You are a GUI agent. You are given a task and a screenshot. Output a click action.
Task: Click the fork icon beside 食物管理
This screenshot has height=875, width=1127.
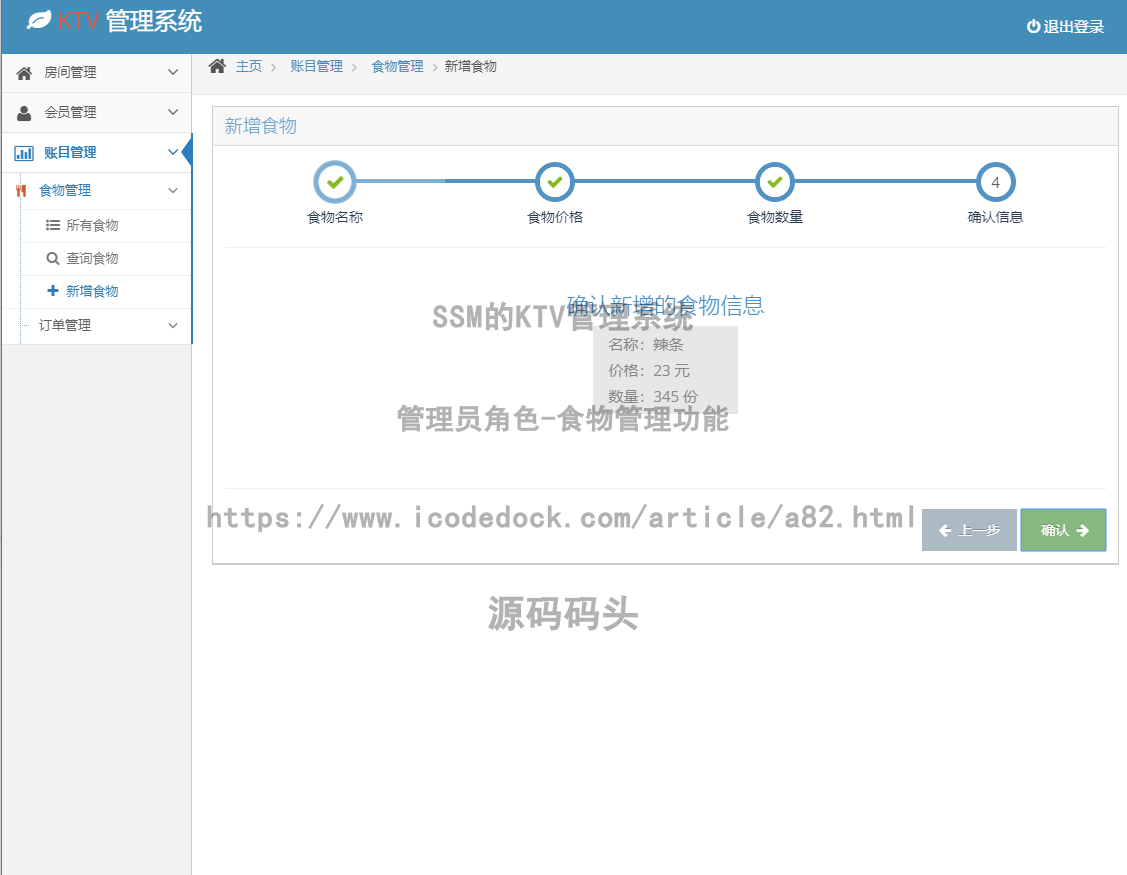19,190
